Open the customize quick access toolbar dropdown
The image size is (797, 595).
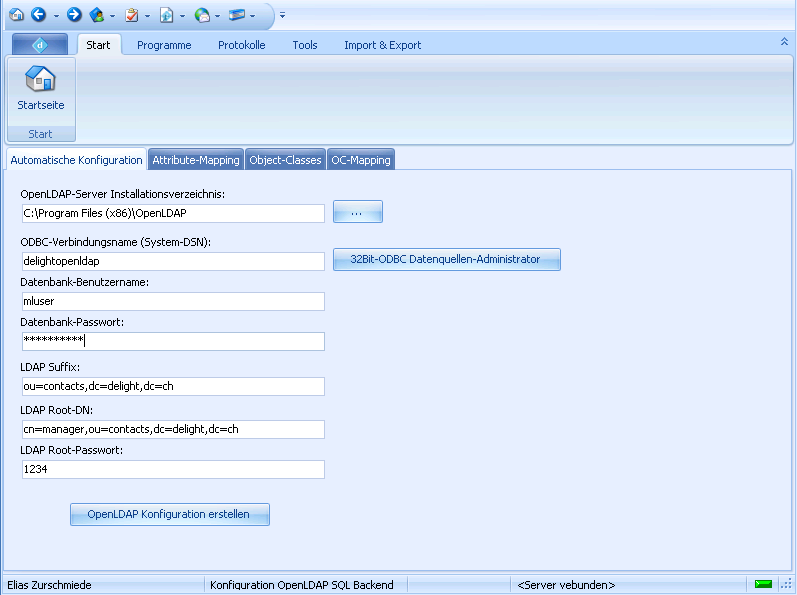tap(282, 15)
